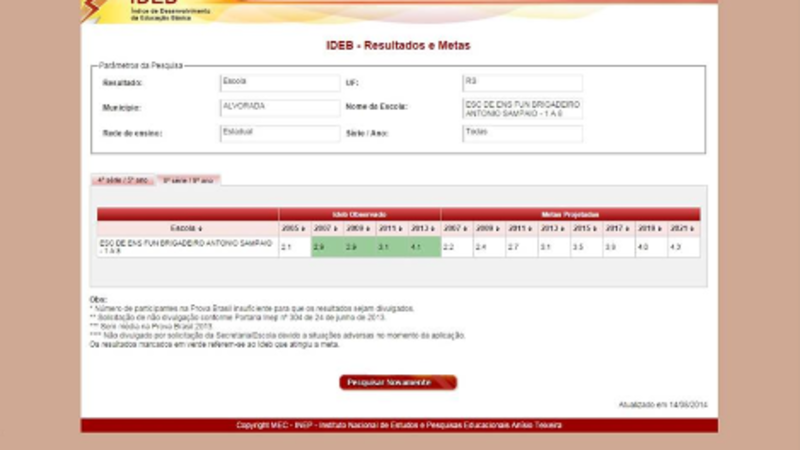The width and height of the screenshot is (800, 450).
Task: Sort by Metas Projetadas 2017 column
Action: coord(618,228)
